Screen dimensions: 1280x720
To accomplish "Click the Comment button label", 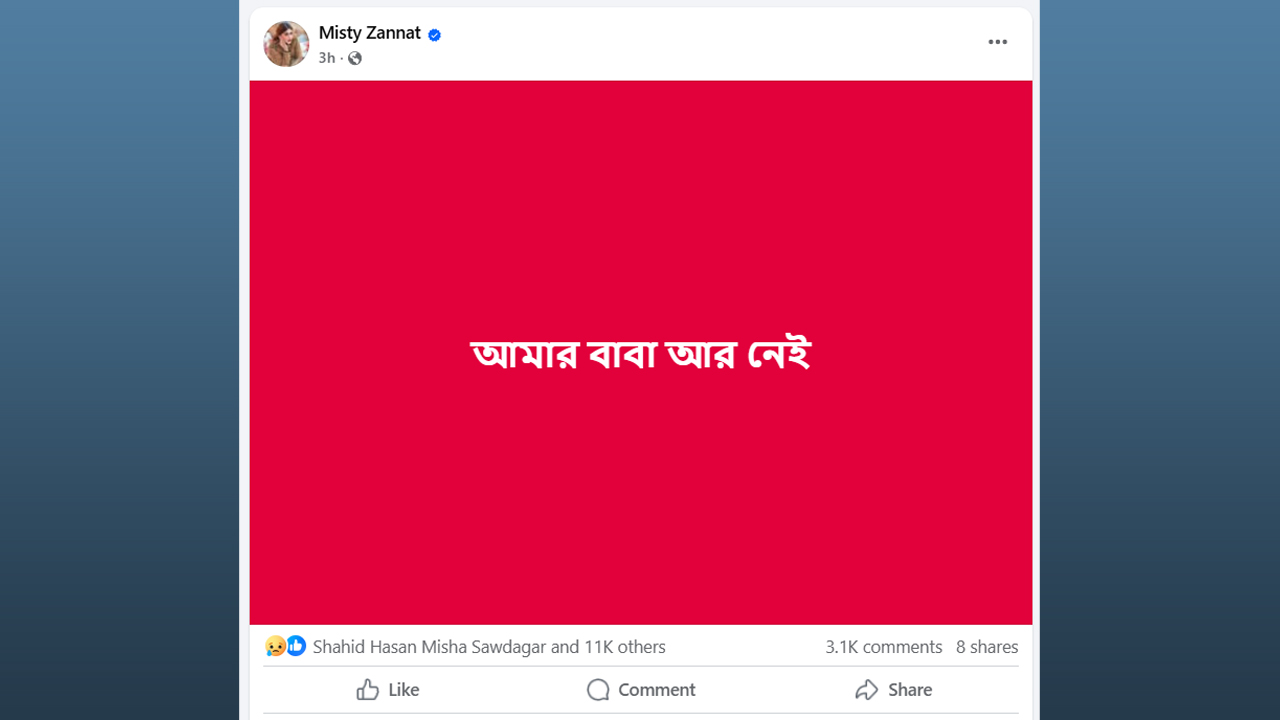I will [x=656, y=690].
